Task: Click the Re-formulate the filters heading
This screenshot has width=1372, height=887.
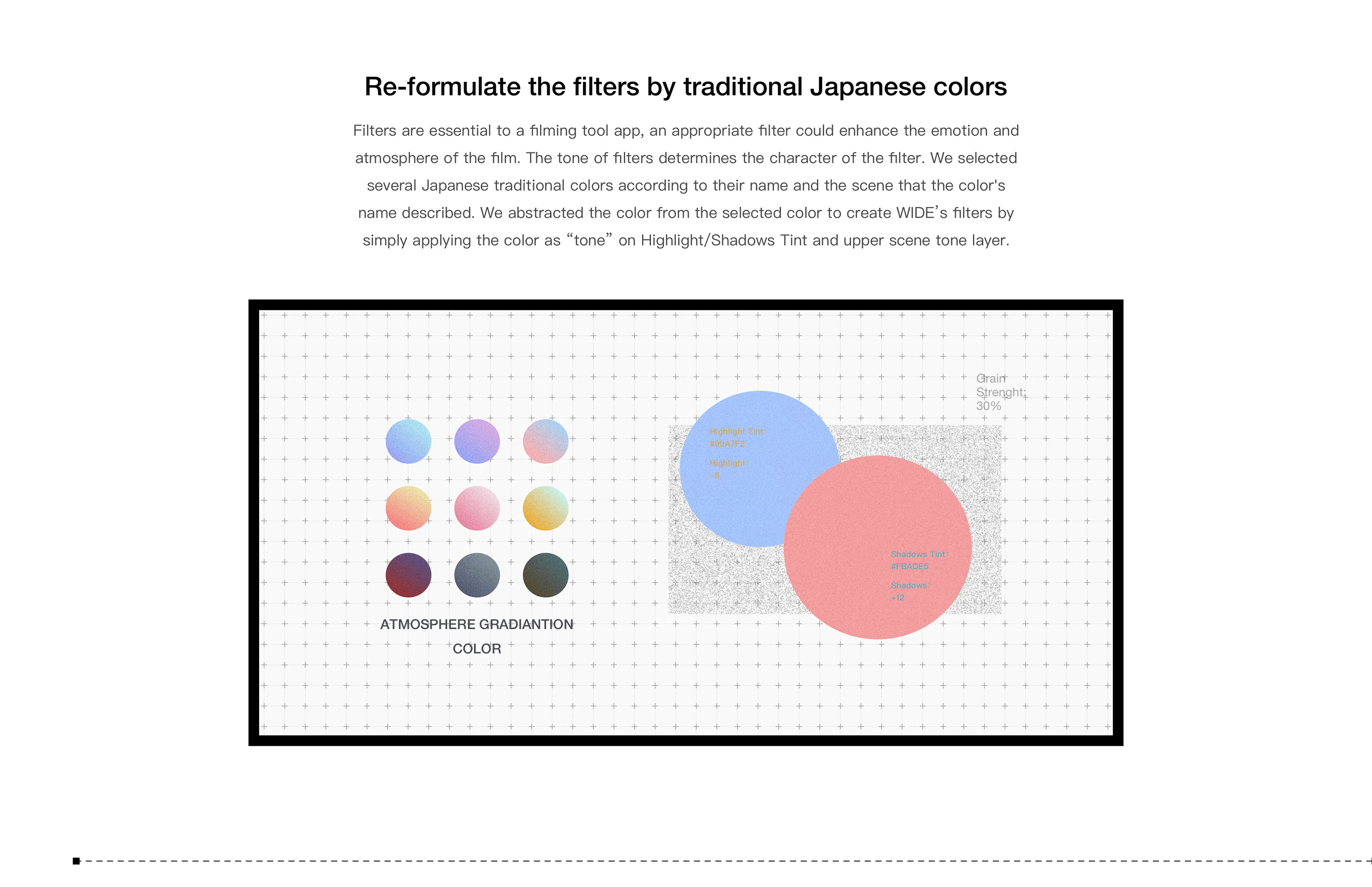Action: pos(686,87)
